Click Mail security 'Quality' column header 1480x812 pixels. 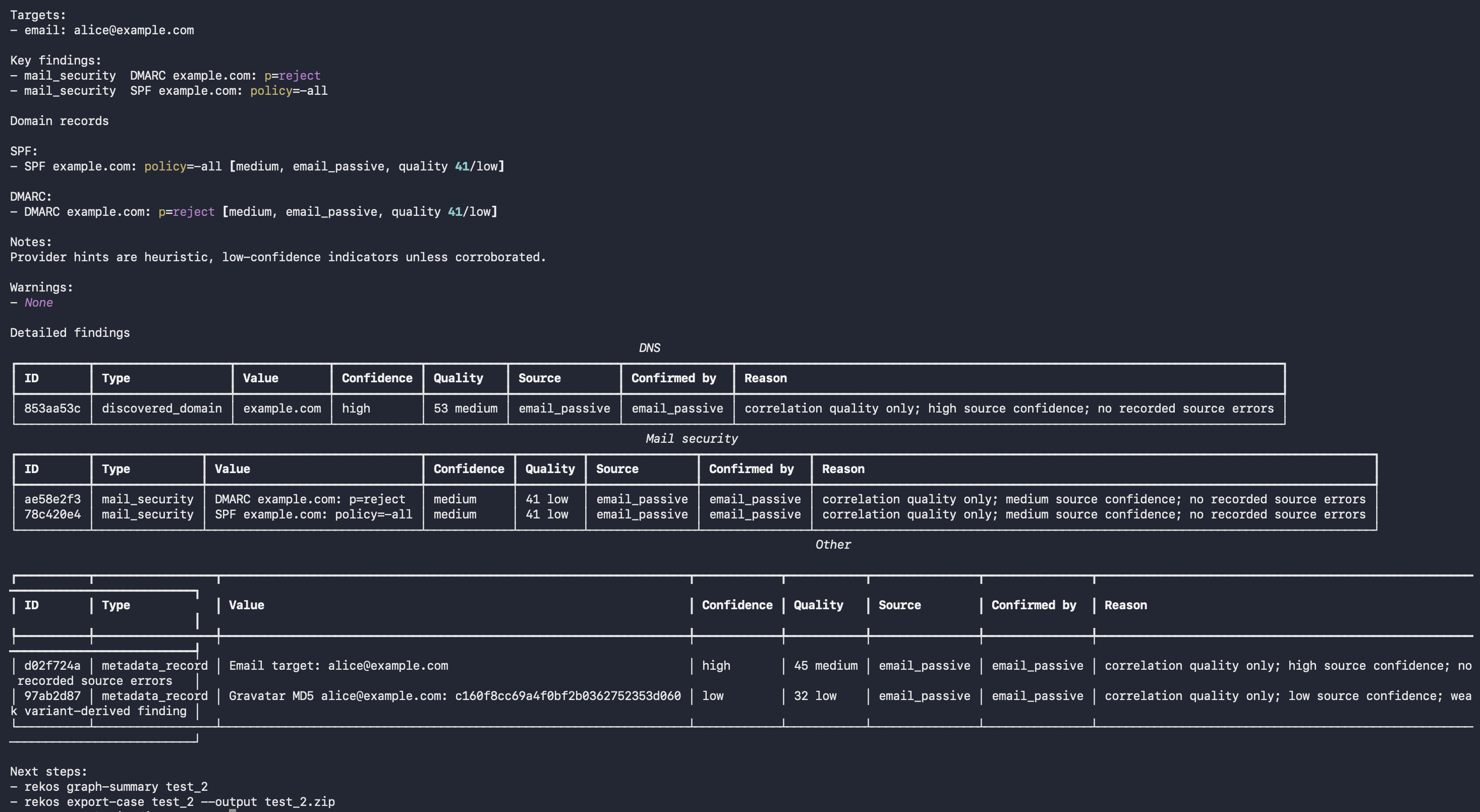click(550, 469)
